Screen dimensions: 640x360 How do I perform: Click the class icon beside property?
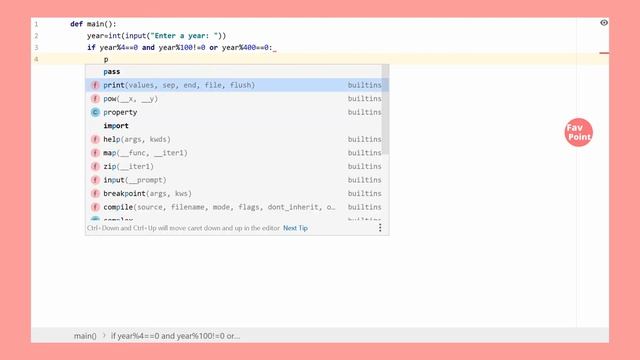[95, 112]
